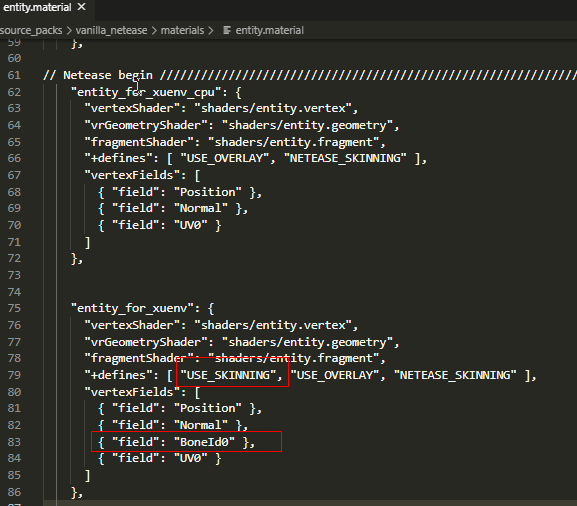
Task: Click "+defines" key on line 66
Action: click(x=118, y=158)
